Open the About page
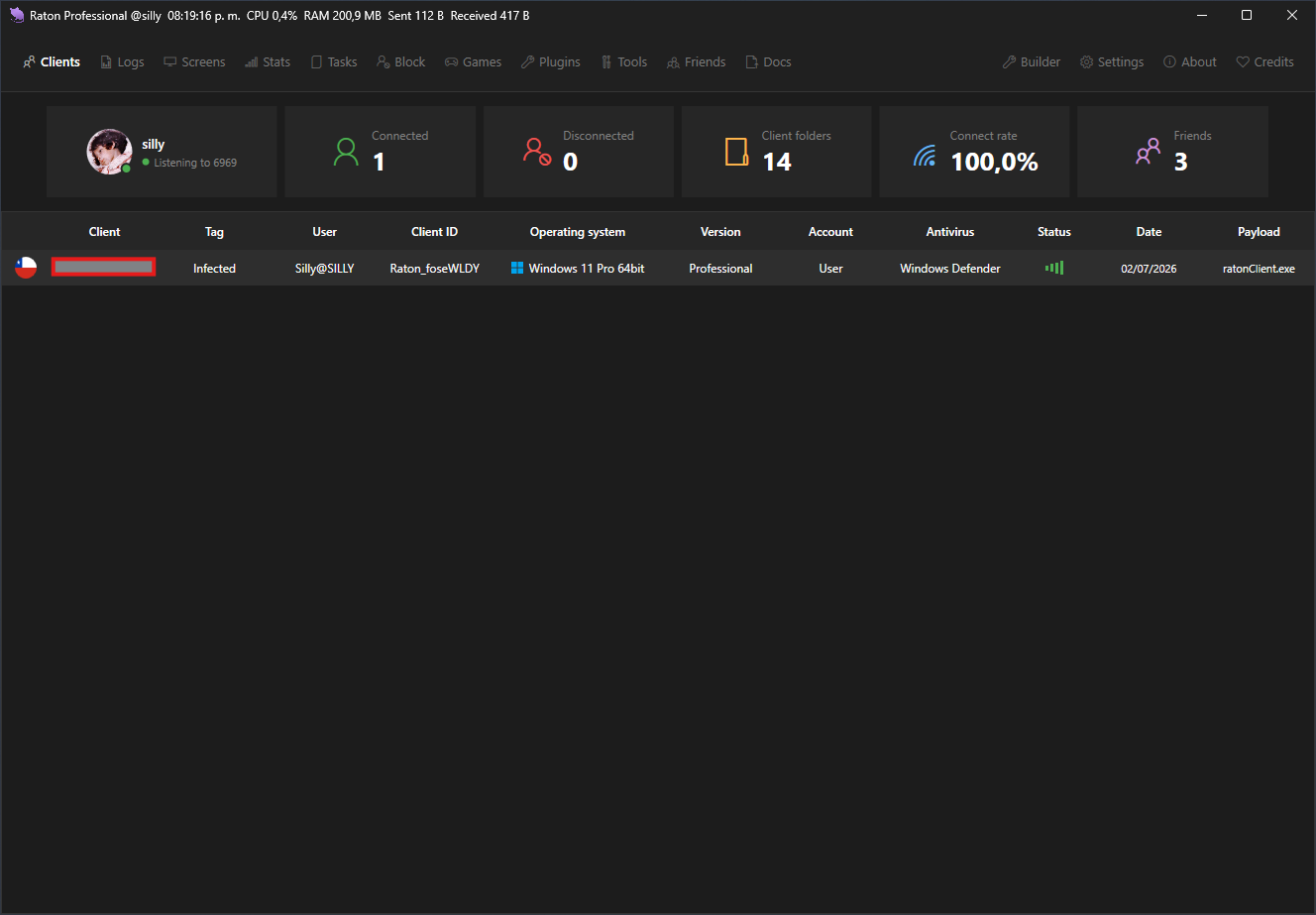 coord(1190,61)
